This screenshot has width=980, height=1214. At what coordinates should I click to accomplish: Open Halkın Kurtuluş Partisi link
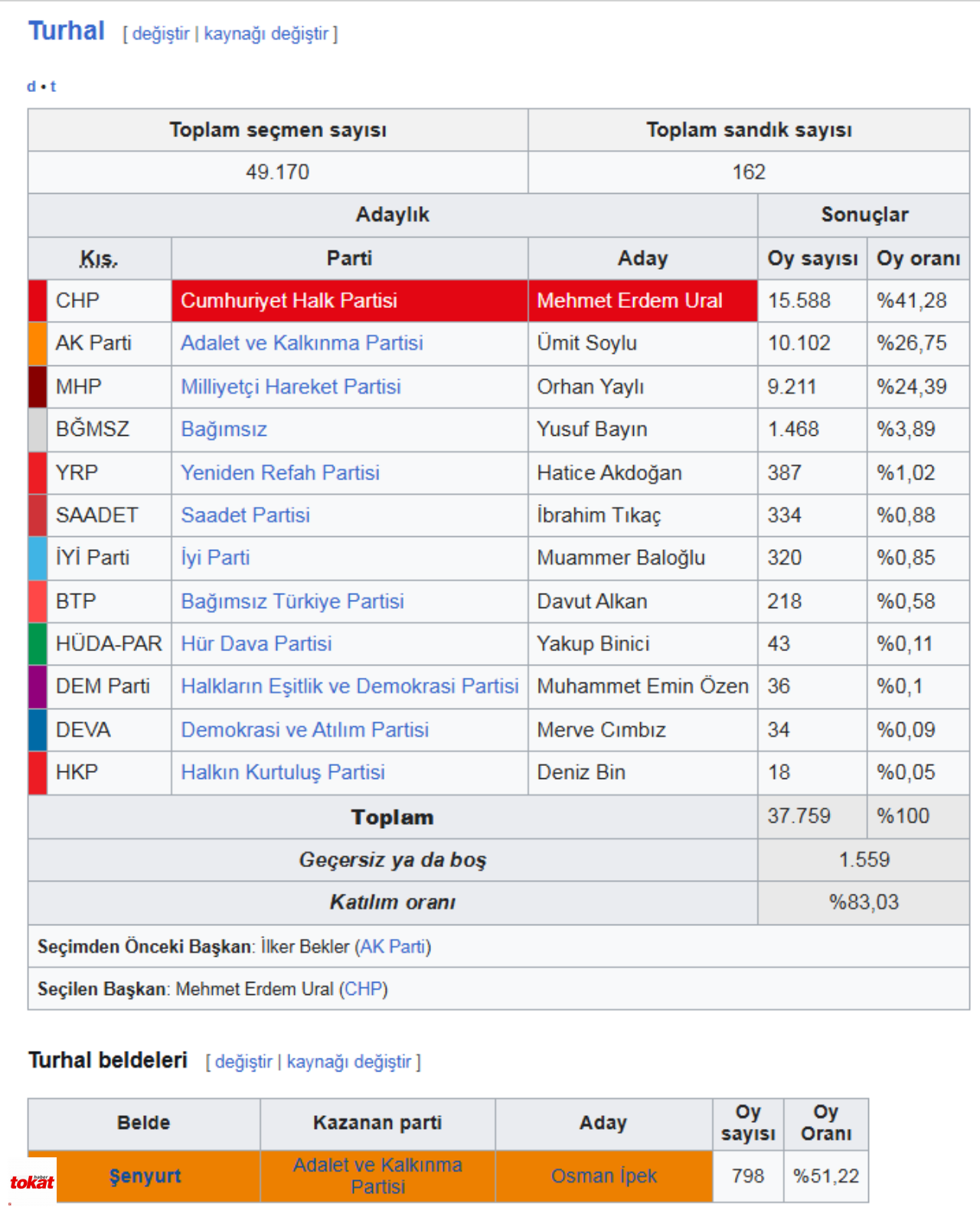point(283,772)
